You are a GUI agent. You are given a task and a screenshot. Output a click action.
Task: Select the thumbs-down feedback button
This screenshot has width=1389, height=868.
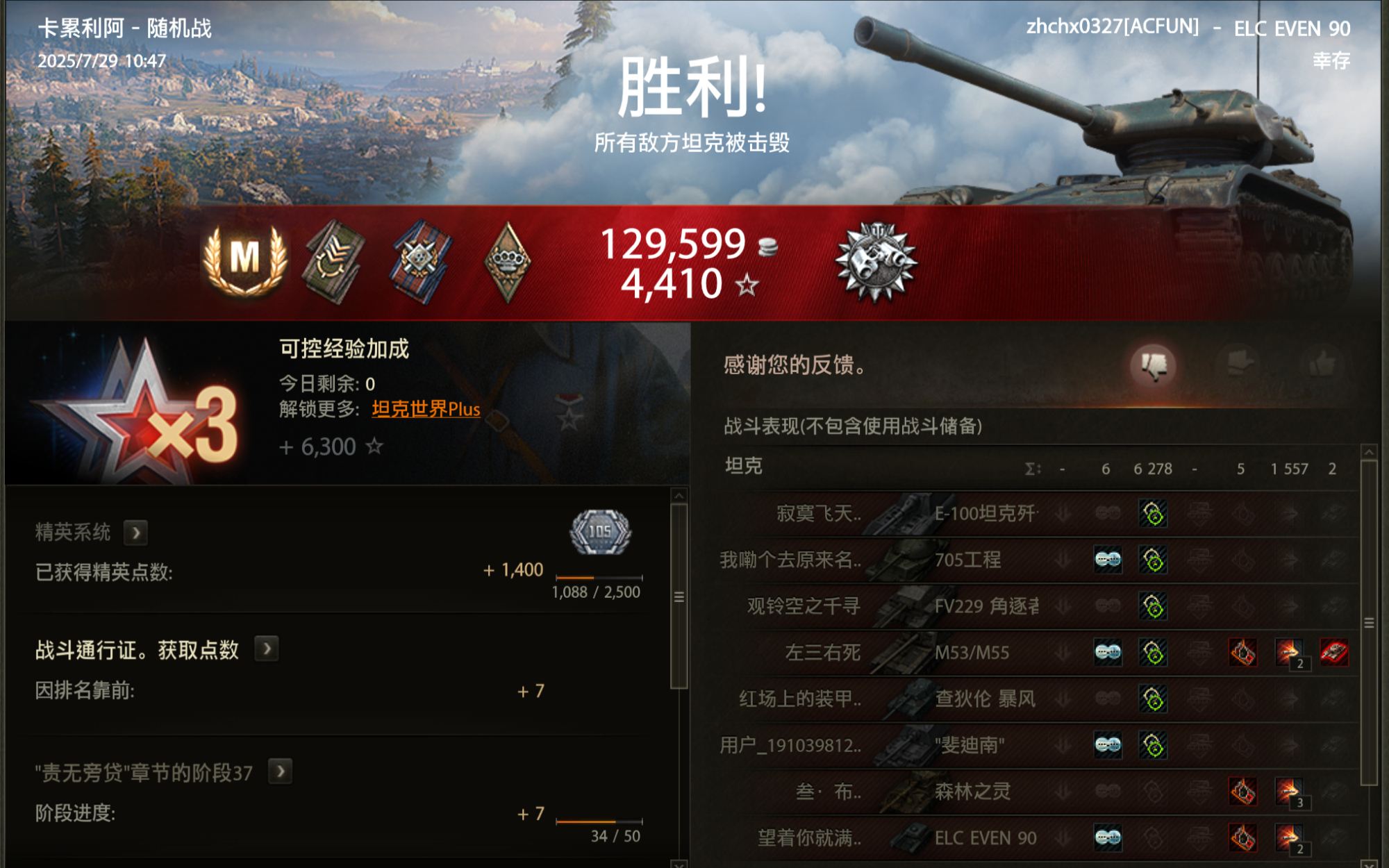tap(1154, 365)
